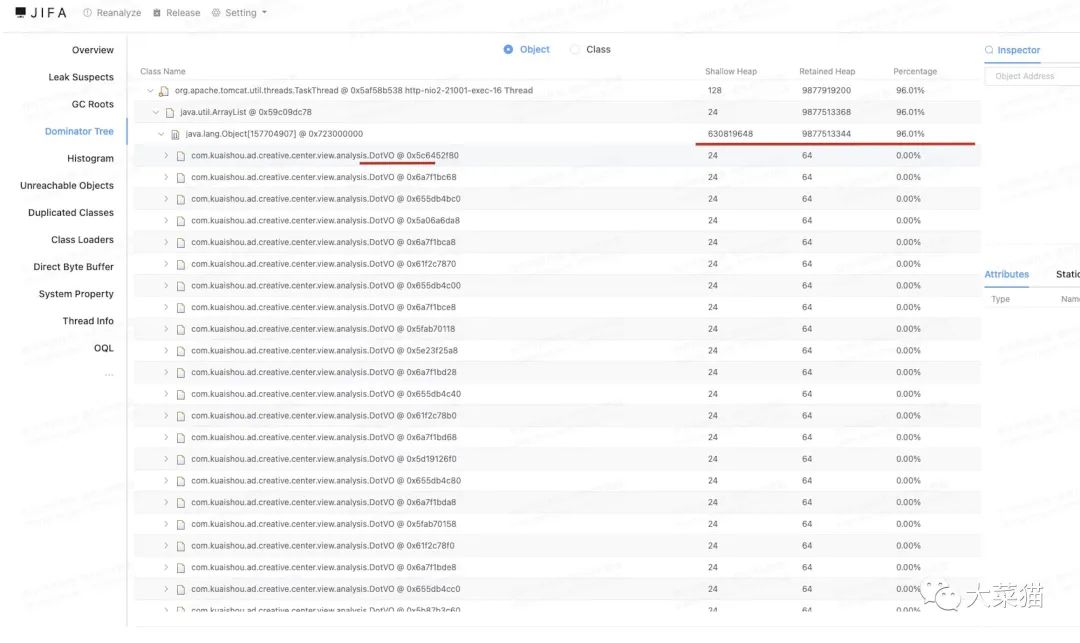Open Thread Info view
Viewport: 1080px width, 643px height.
(x=88, y=321)
